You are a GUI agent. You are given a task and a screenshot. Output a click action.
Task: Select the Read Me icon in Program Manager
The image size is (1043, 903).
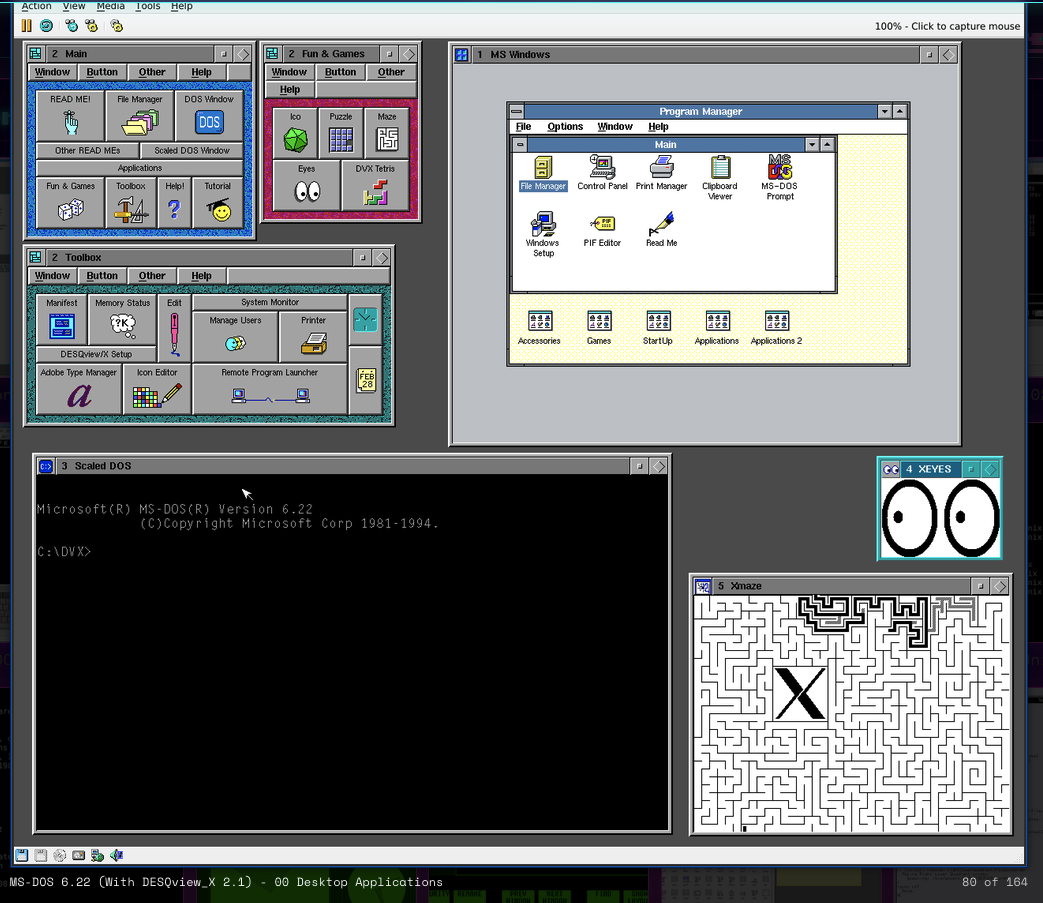point(661,229)
